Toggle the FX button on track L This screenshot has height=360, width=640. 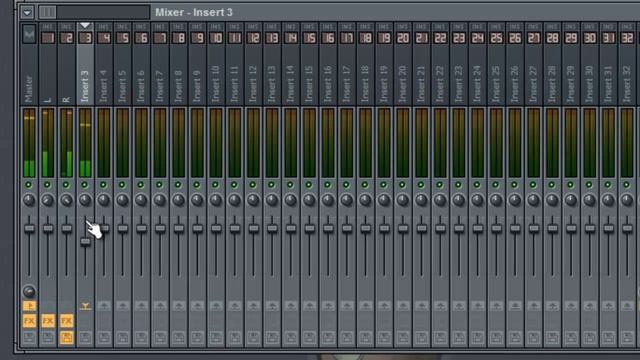point(48,321)
